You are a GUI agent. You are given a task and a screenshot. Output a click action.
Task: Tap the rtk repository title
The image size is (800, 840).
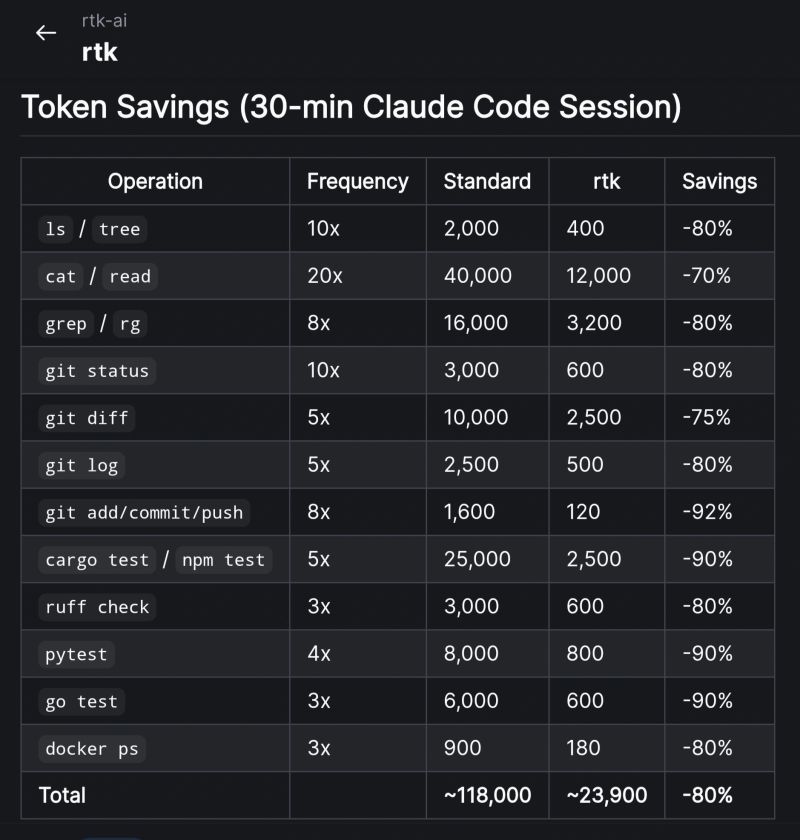click(100, 52)
